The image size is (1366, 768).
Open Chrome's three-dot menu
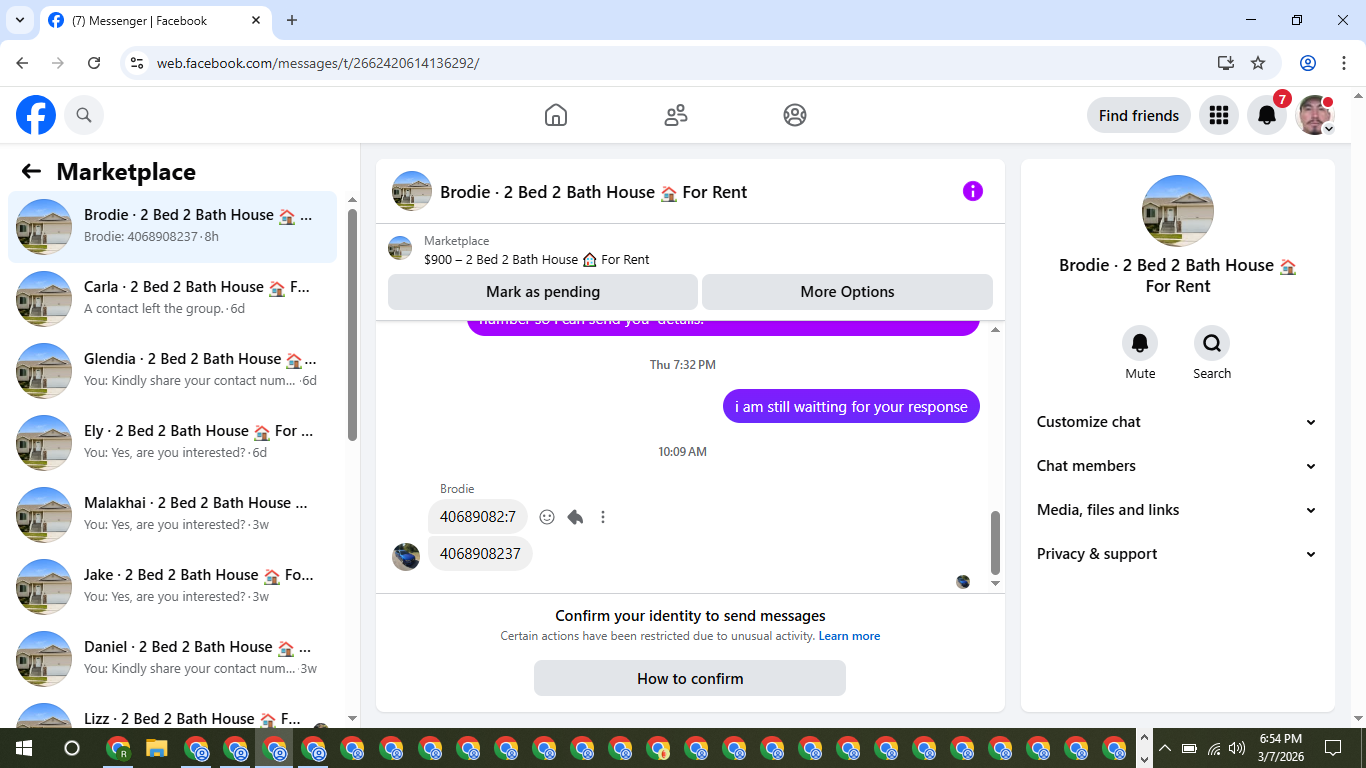1342,63
